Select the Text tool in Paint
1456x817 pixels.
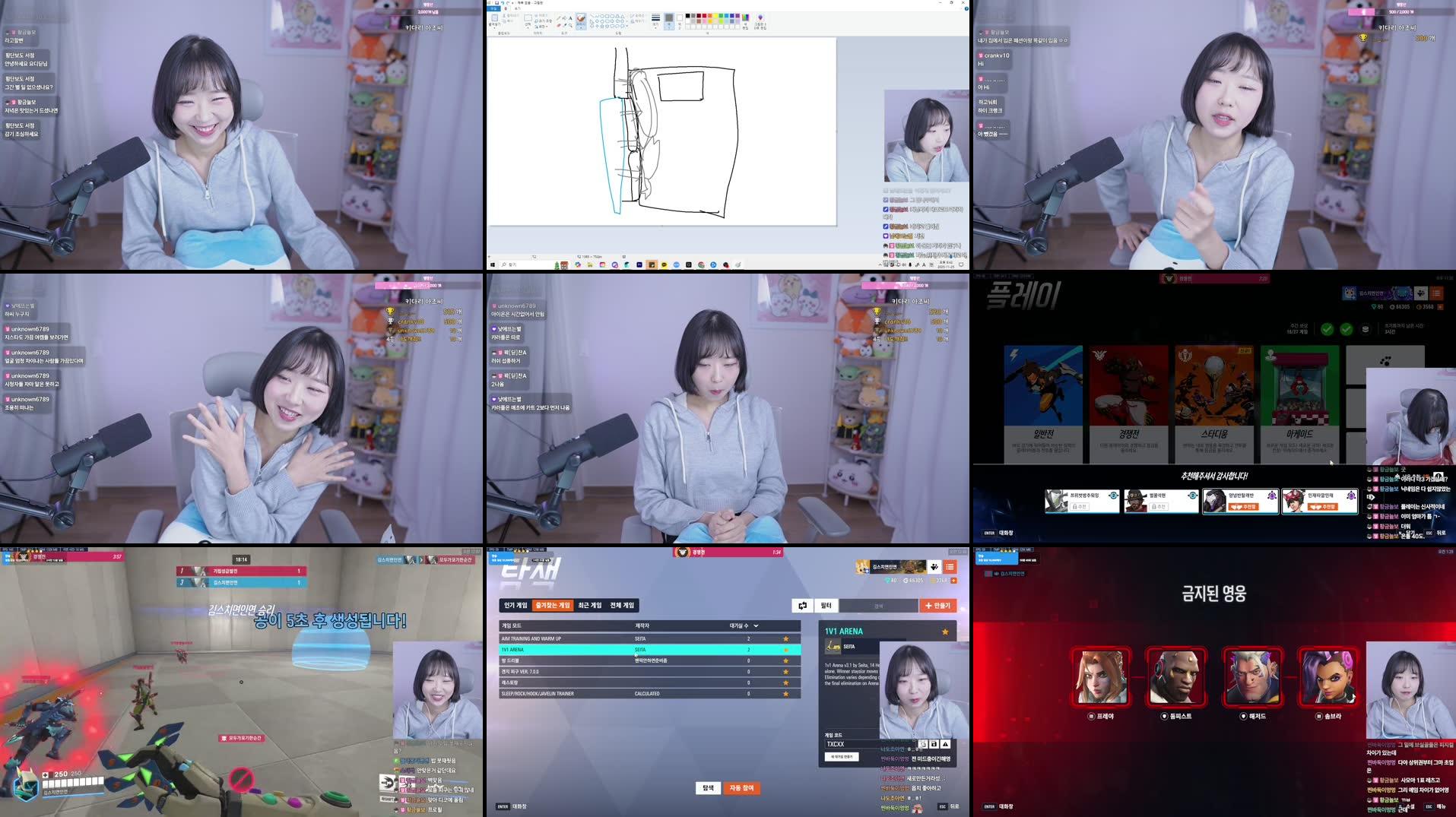coord(570,17)
